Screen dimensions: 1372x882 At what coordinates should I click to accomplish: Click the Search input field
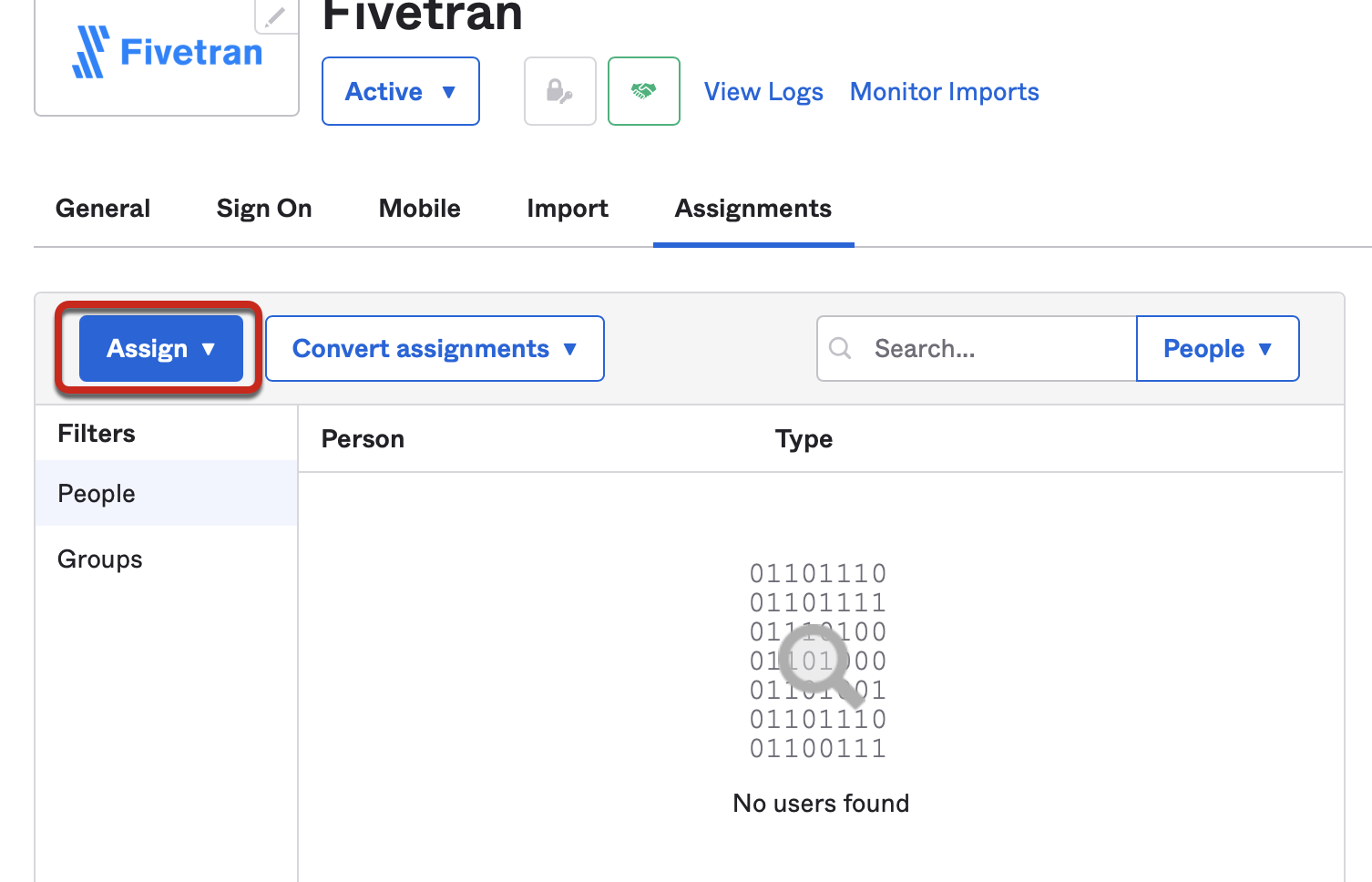tap(977, 349)
